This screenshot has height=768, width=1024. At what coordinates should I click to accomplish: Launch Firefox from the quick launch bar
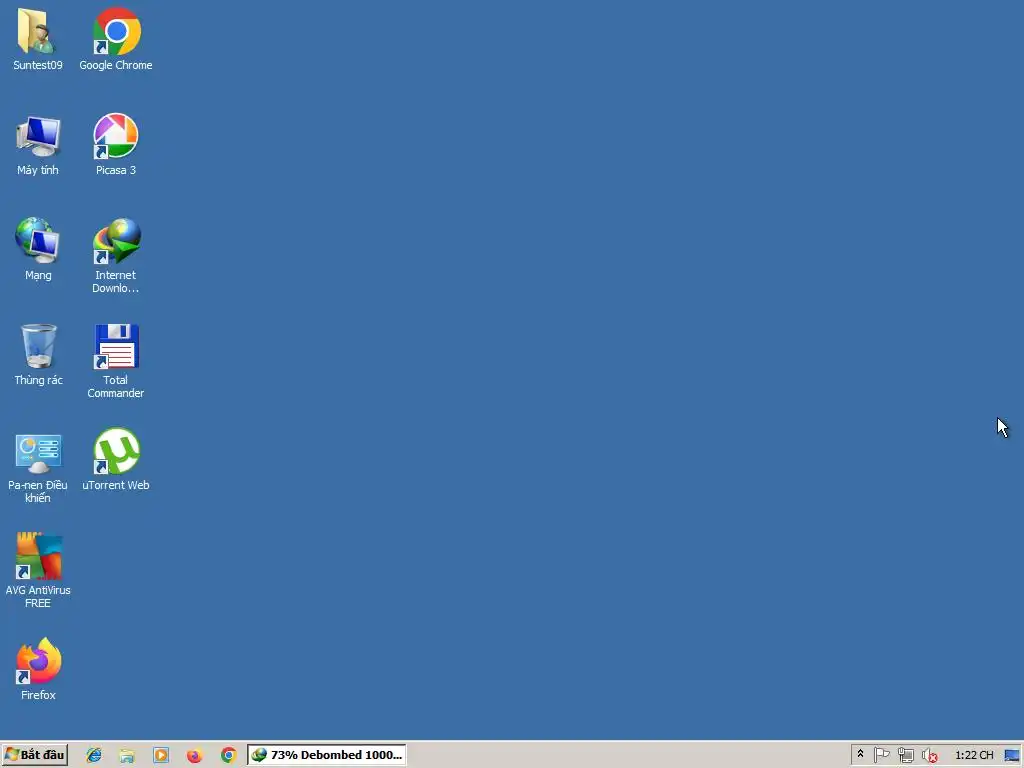[x=195, y=756]
